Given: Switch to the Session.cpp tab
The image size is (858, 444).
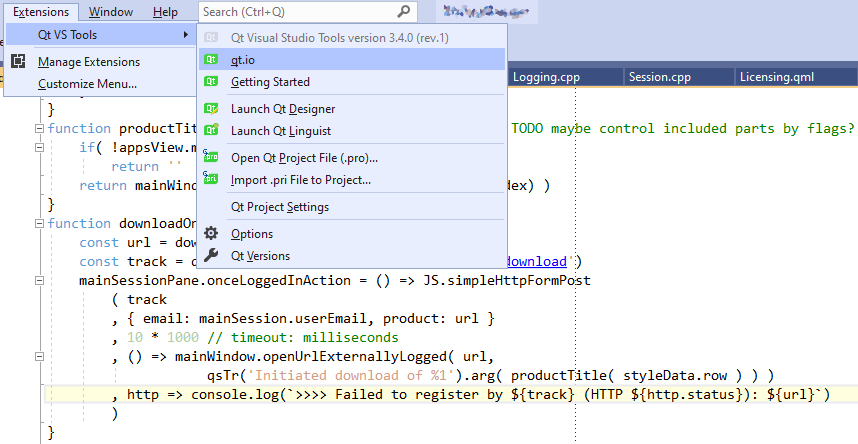Looking at the screenshot, I should (x=679, y=77).
